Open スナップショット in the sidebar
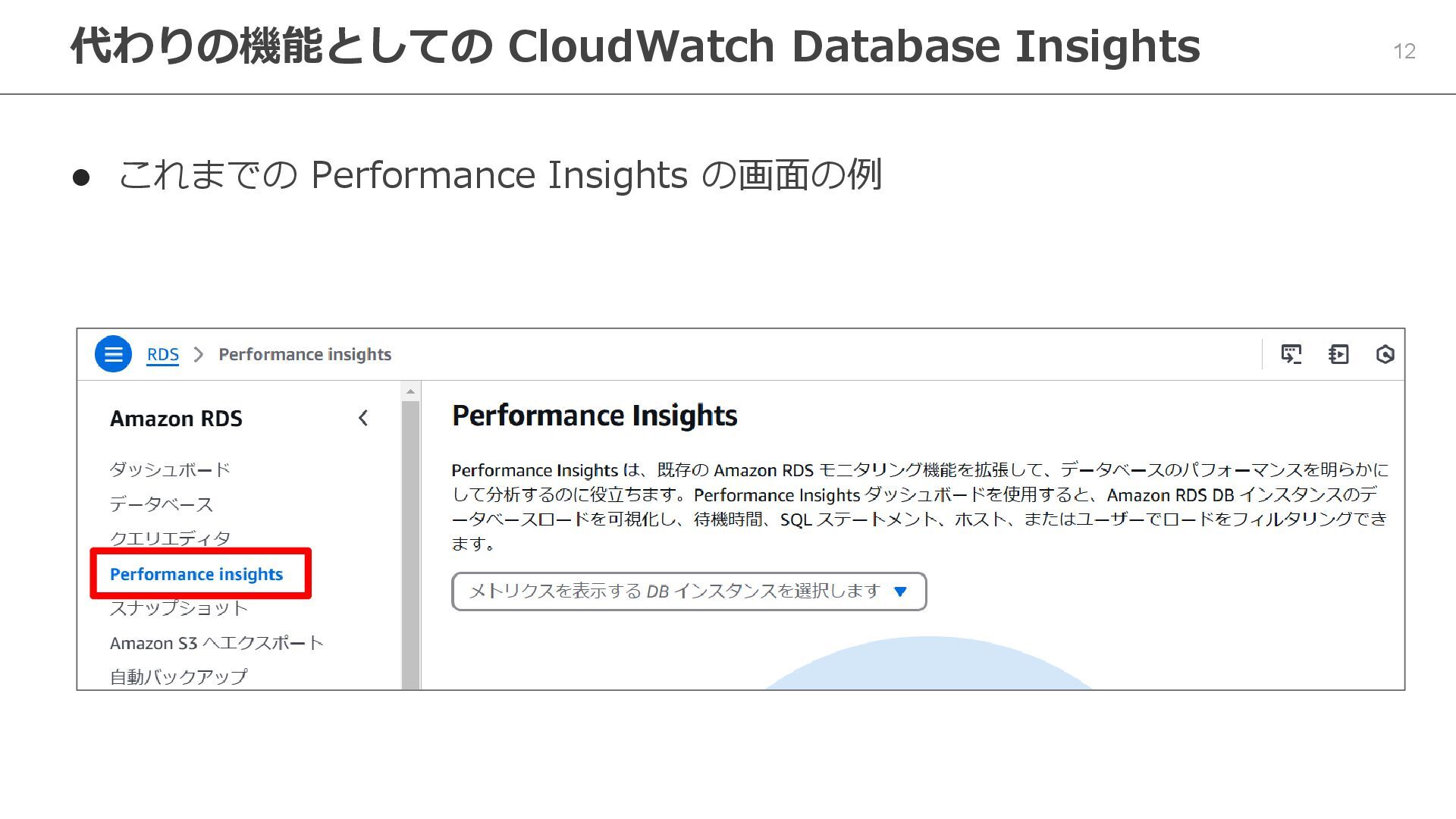 tap(179, 608)
